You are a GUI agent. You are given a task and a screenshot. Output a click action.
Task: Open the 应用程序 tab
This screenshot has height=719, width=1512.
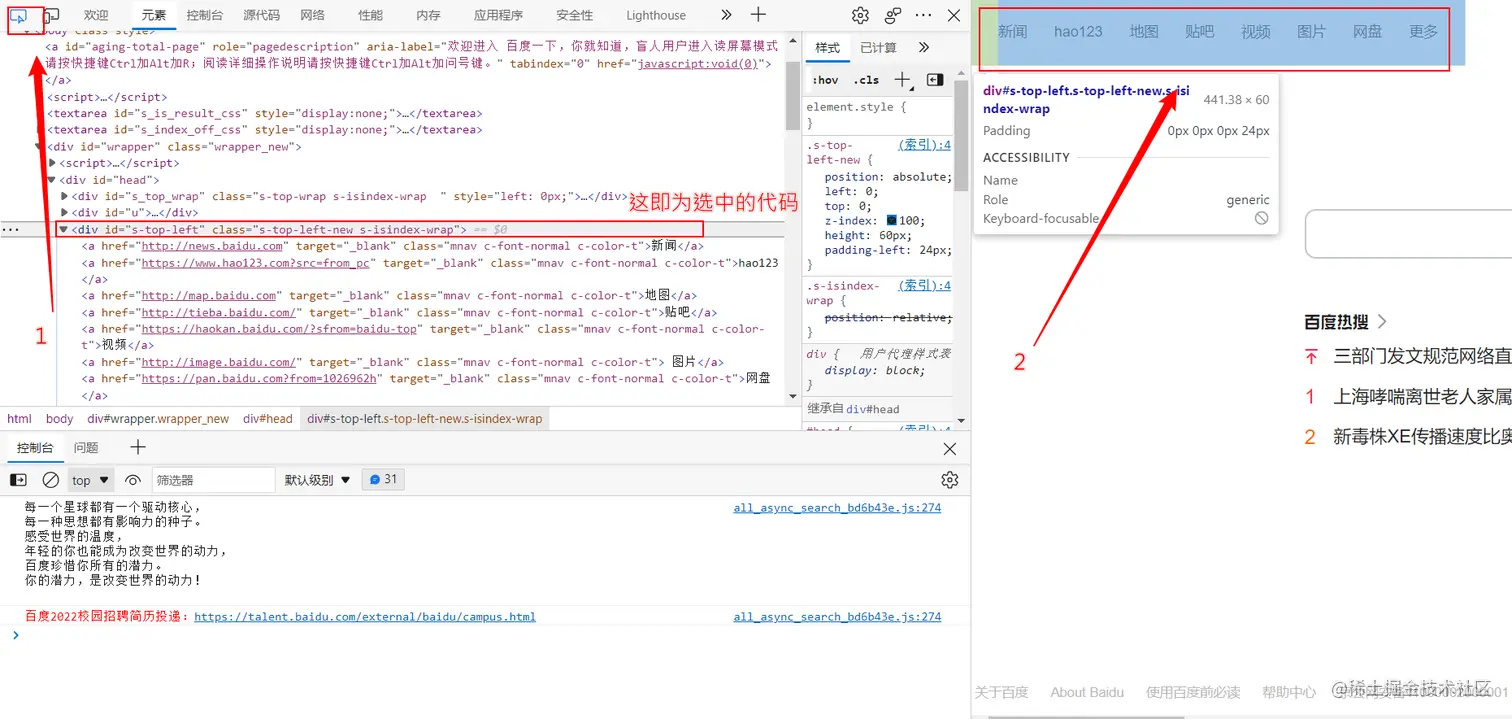pyautogui.click(x=498, y=15)
